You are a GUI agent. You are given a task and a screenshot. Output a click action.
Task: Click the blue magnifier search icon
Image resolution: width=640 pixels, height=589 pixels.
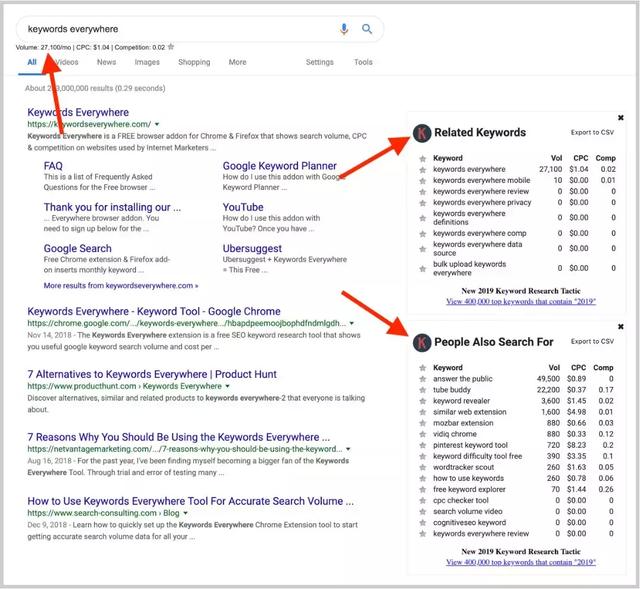point(367,29)
